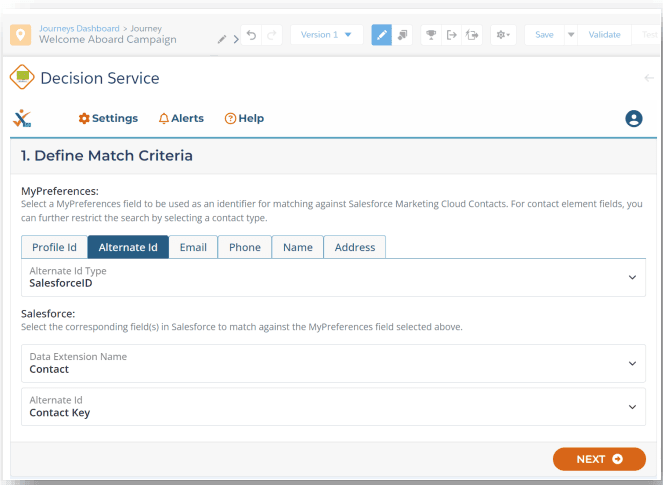Open the goal trophy icon
Viewport: 663px width, 485px height.
pyautogui.click(x=431, y=35)
